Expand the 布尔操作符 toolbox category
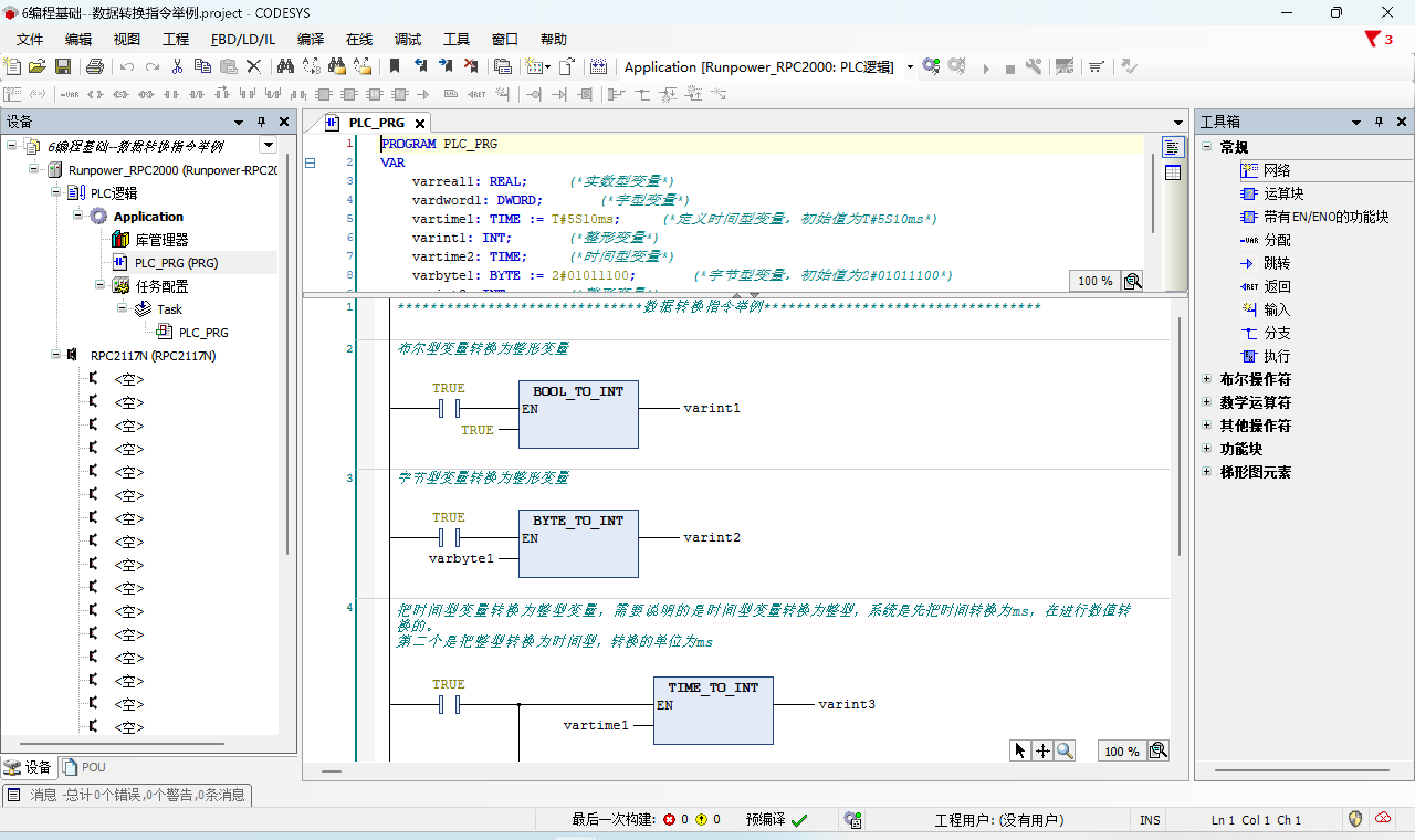Image resolution: width=1415 pixels, height=840 pixels. tap(1207, 379)
